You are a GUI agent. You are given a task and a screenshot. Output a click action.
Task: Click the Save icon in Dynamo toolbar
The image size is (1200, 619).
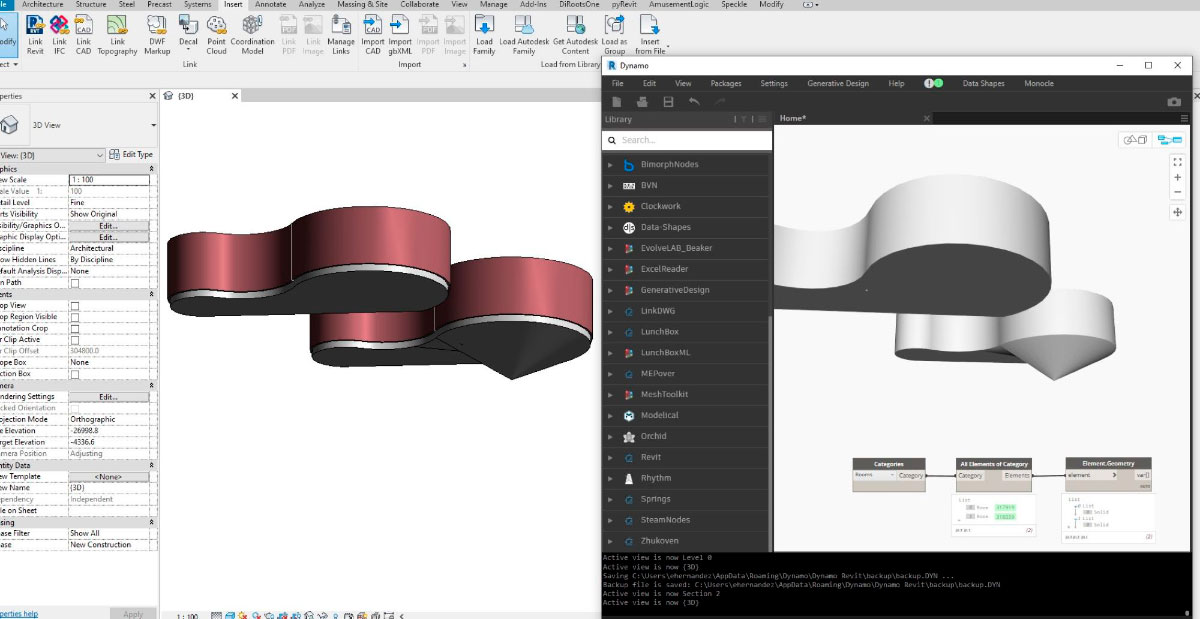coord(668,102)
